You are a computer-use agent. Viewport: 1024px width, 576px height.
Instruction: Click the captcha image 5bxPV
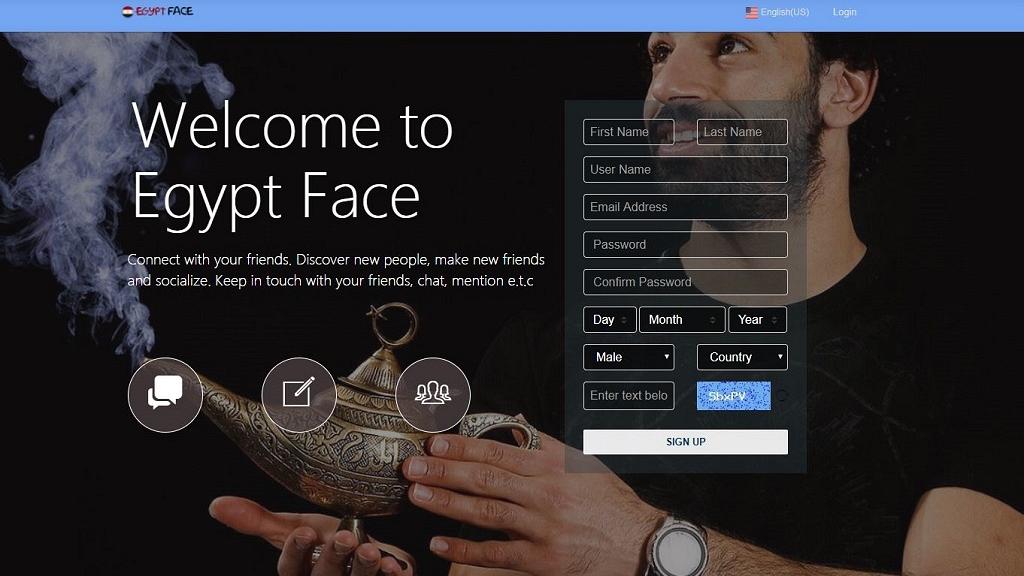pos(733,396)
